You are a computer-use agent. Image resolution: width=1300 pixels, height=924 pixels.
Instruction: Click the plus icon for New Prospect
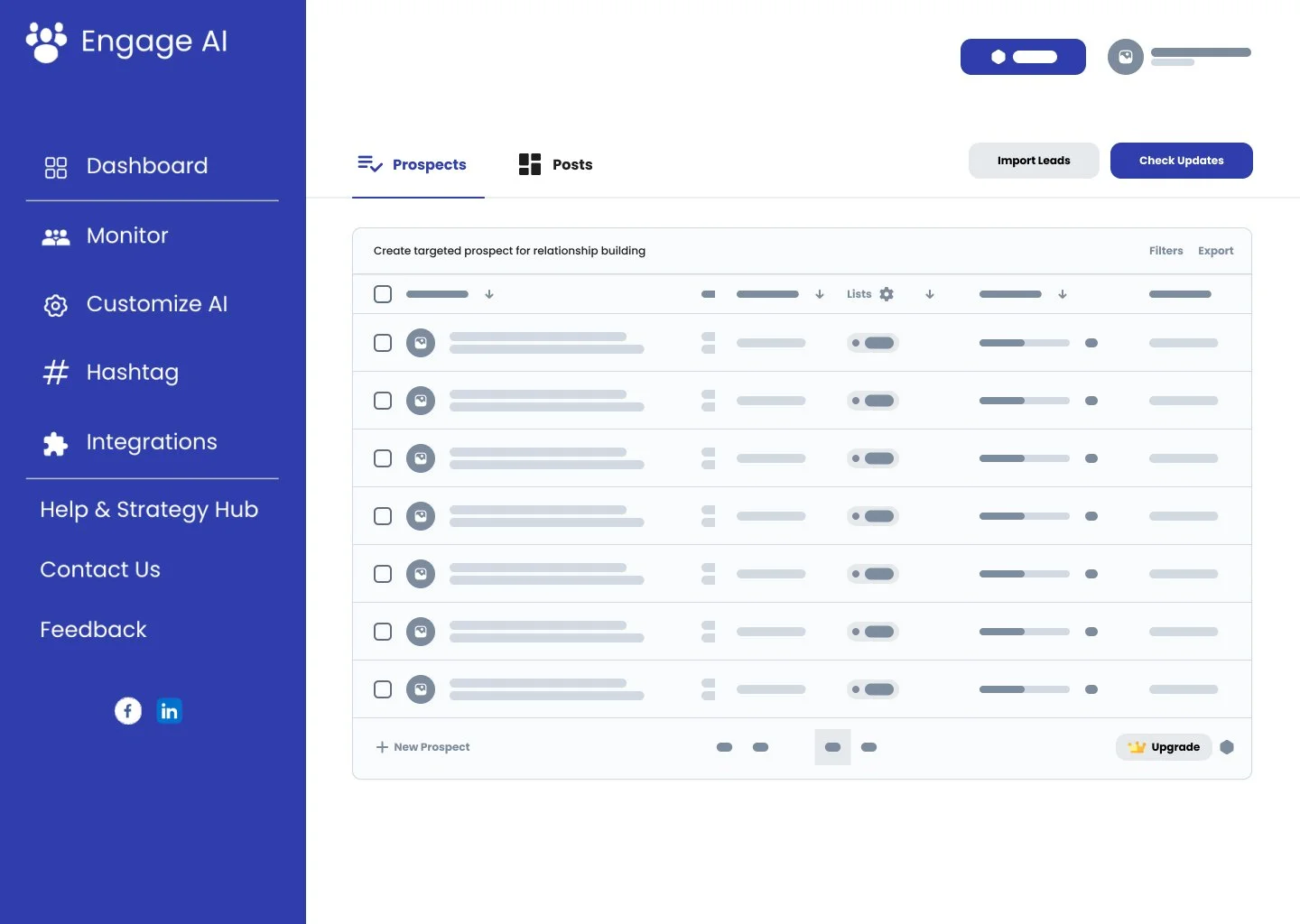click(x=382, y=747)
